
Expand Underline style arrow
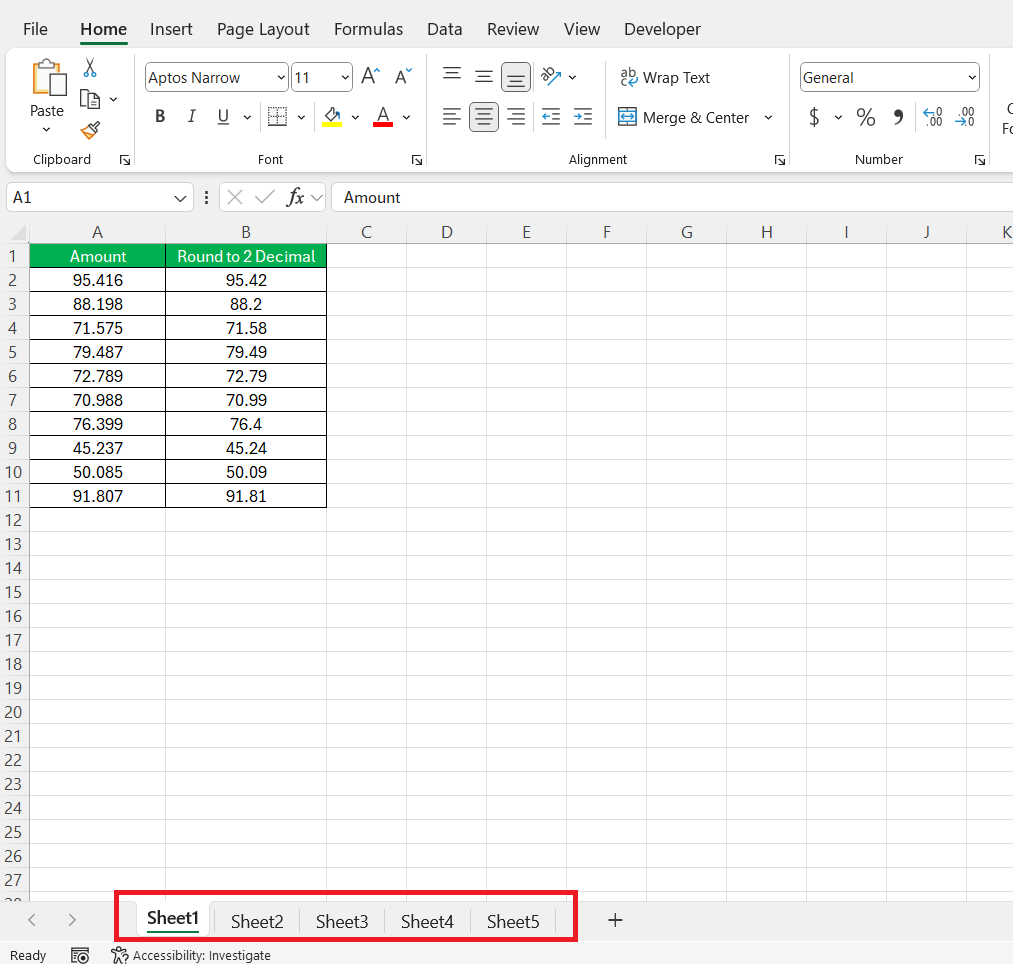click(x=247, y=117)
